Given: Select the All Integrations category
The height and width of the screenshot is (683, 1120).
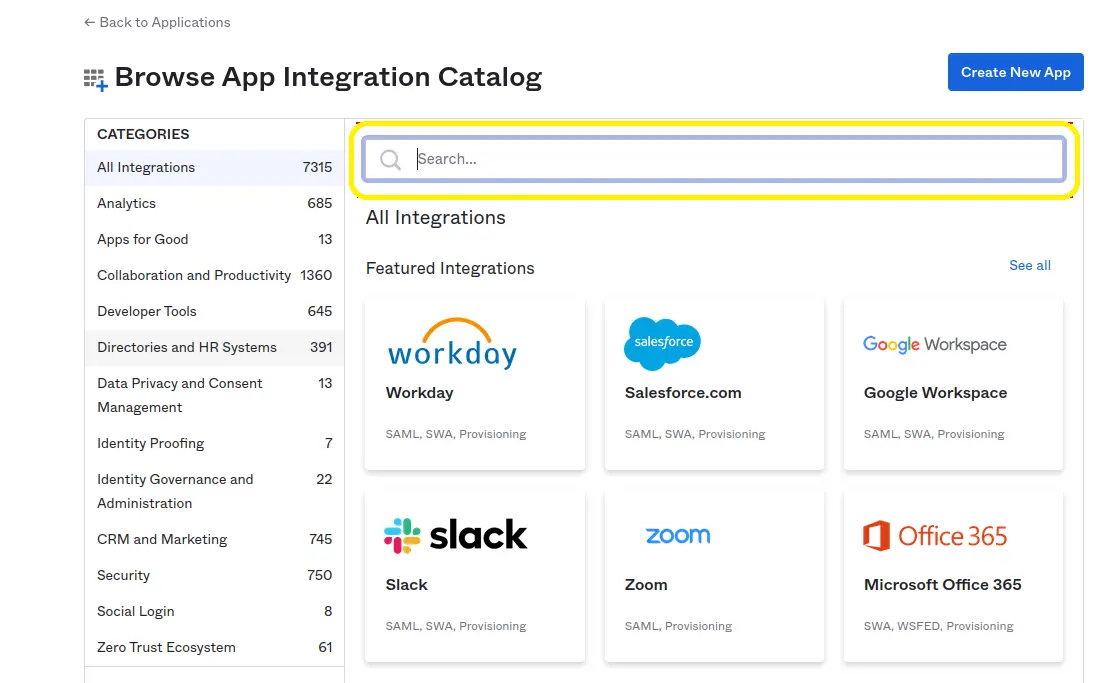Looking at the screenshot, I should (x=146, y=168).
